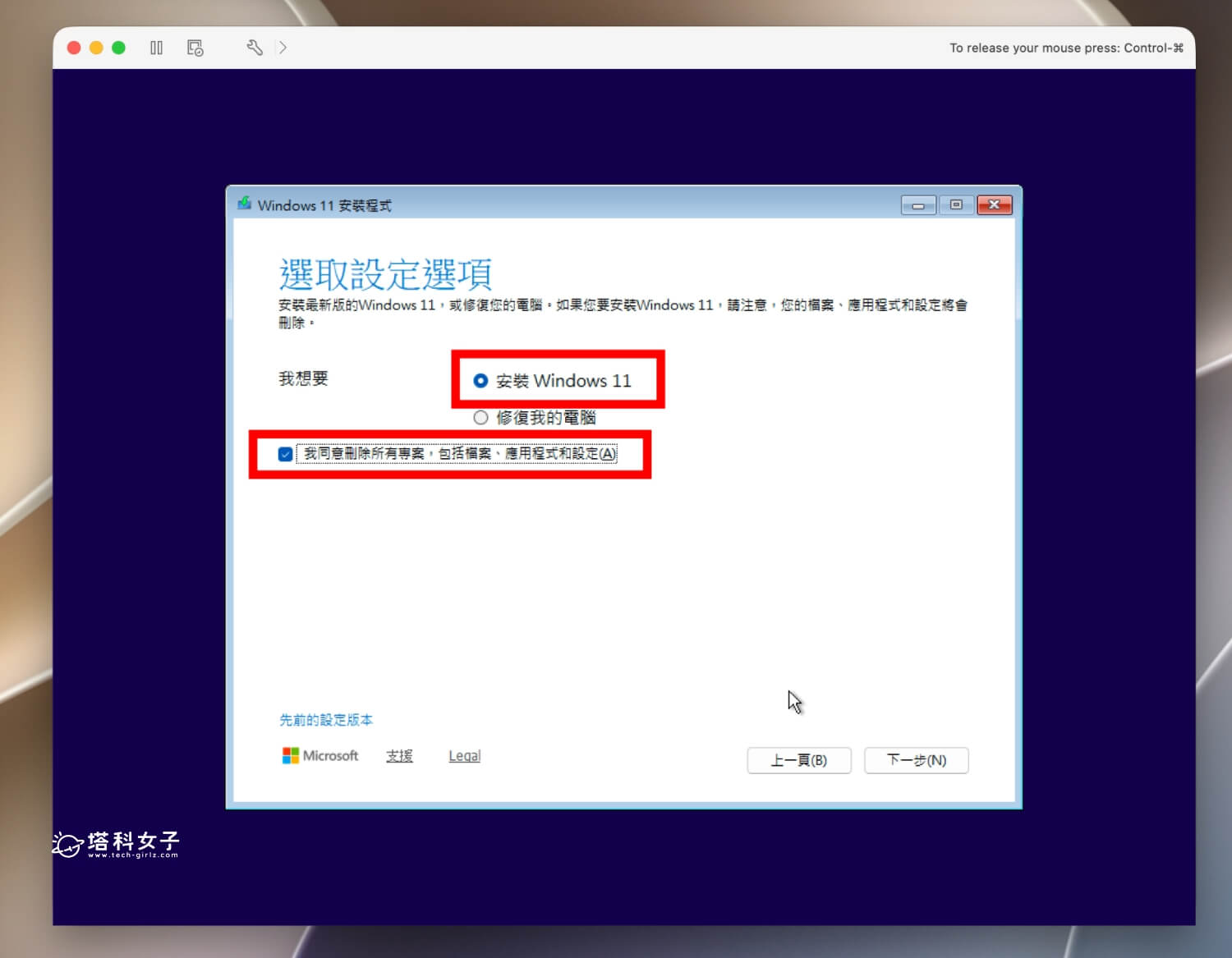The width and height of the screenshot is (1232, 958).
Task: Minimize the VM window with yellow button
Action: click(96, 48)
